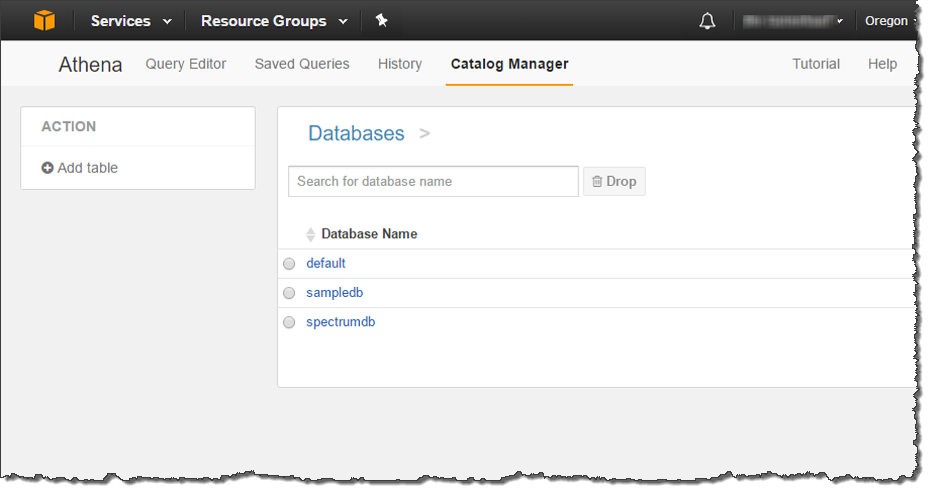Select the spectrumdb radio button
This screenshot has height=491, width=930.
point(289,323)
